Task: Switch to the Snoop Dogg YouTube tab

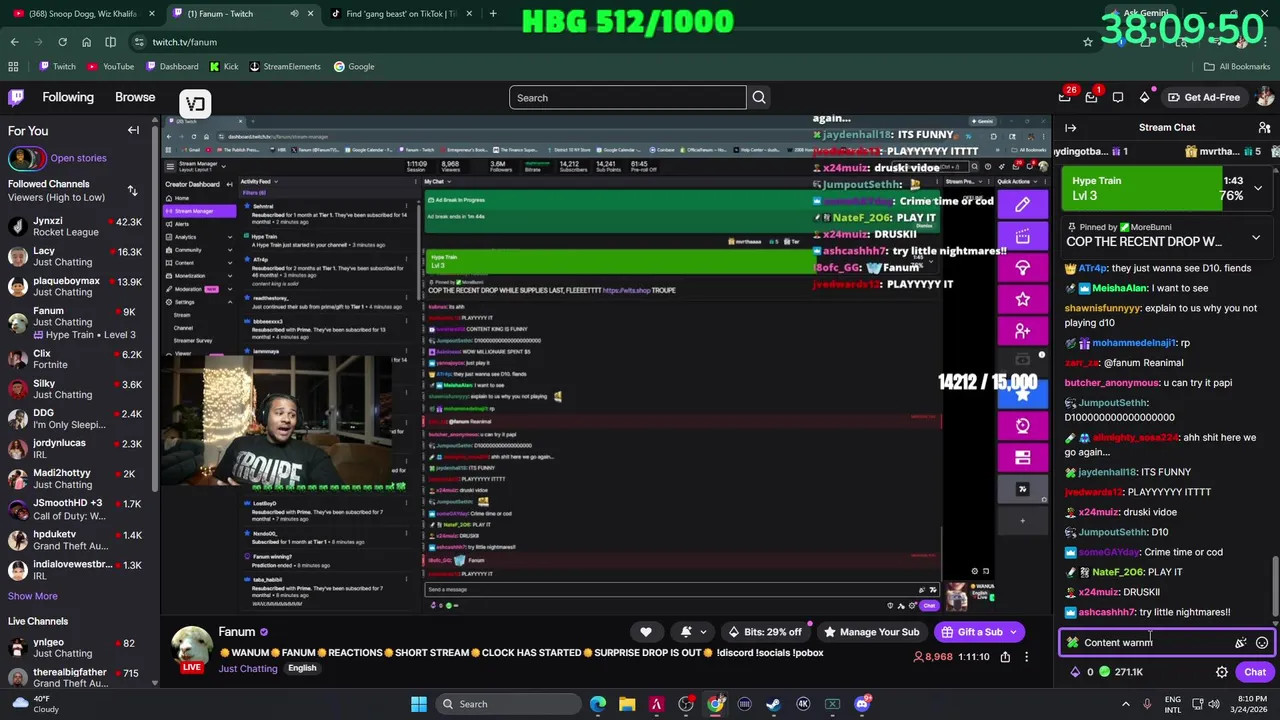Action: click(82, 14)
